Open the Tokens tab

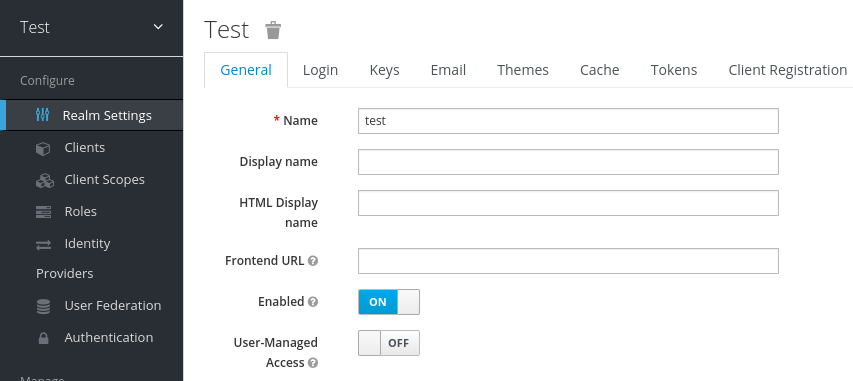click(673, 70)
